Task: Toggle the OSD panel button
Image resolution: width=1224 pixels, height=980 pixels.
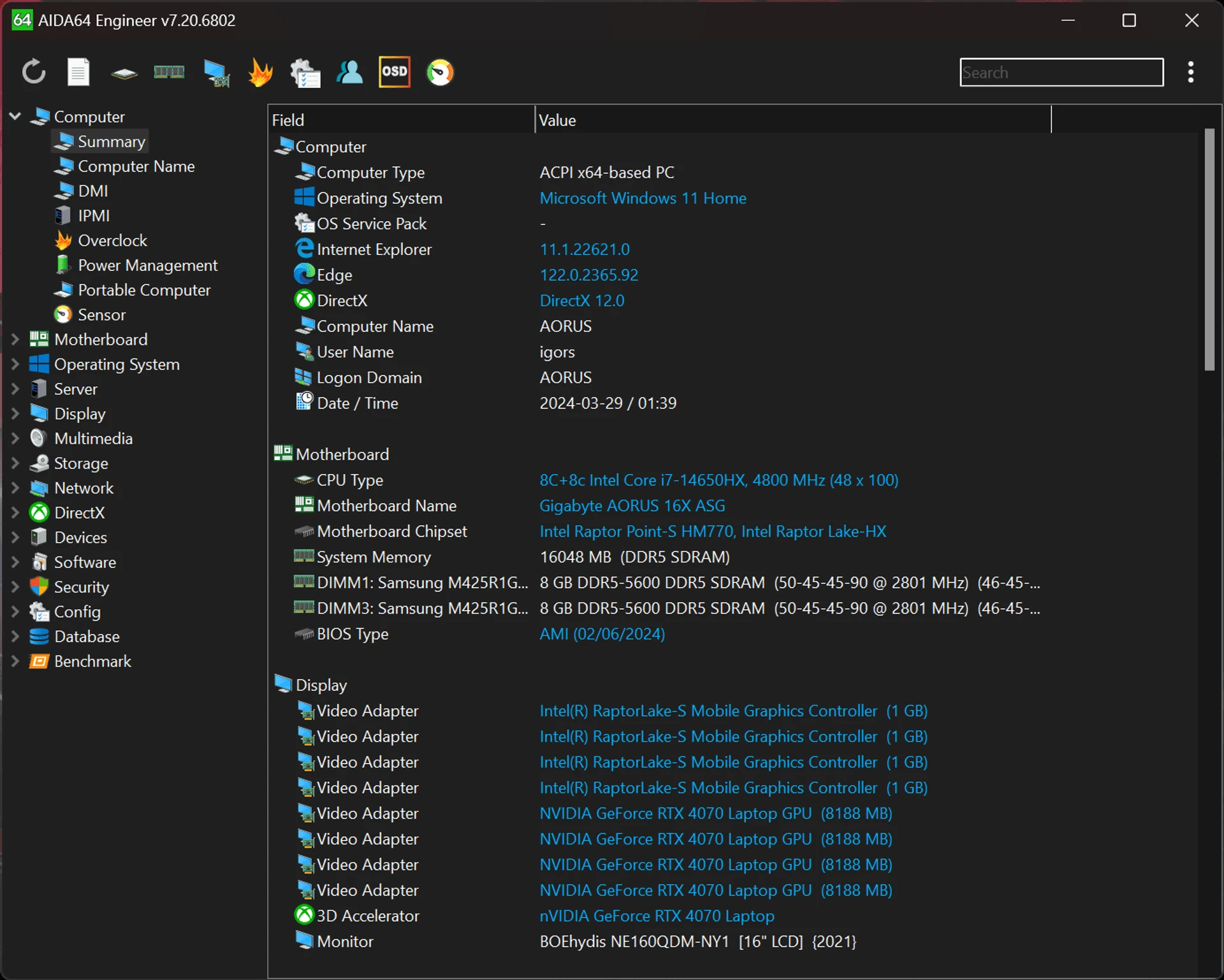Action: pos(395,72)
